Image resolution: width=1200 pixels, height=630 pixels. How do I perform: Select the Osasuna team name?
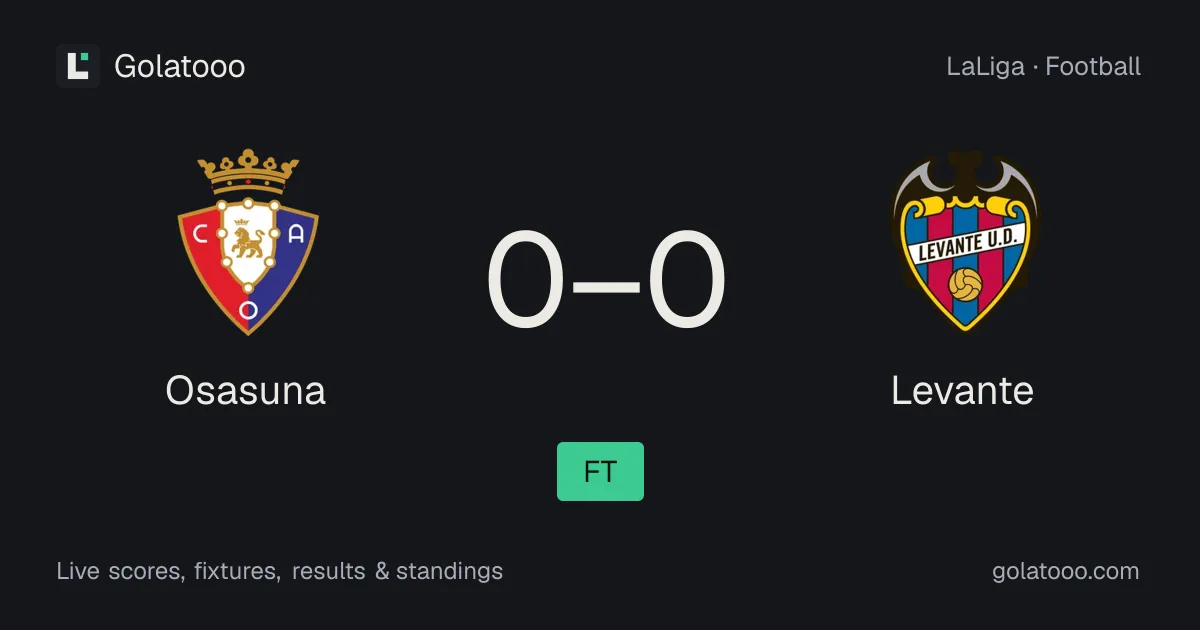pos(246,390)
